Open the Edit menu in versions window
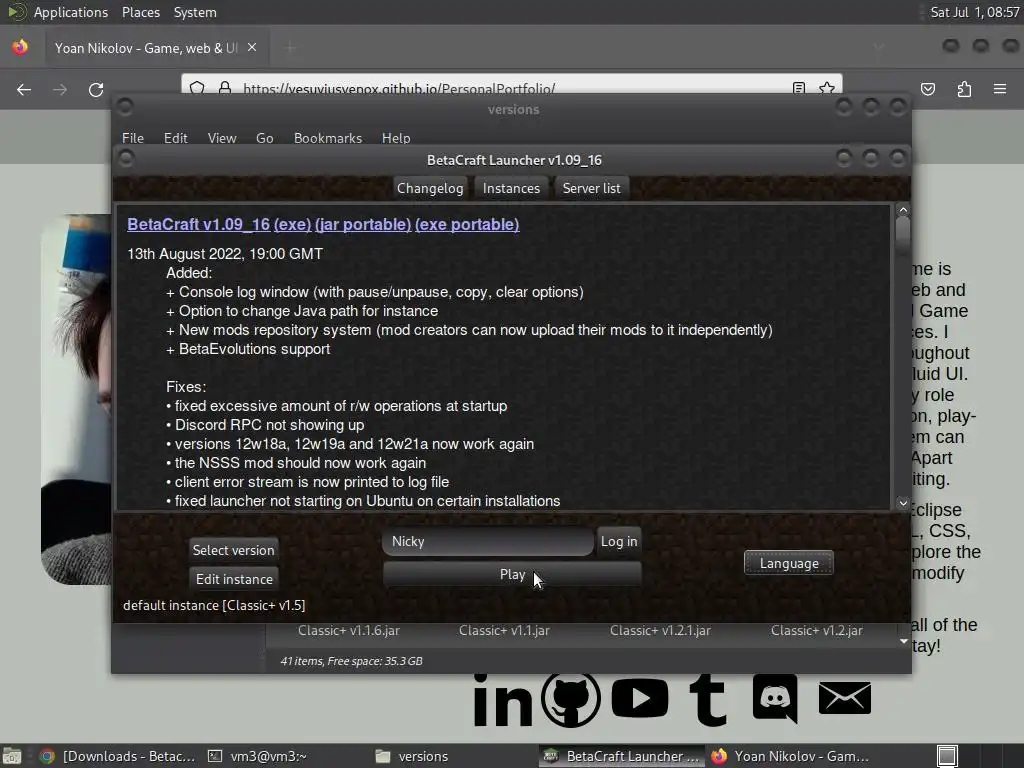1024x768 pixels. point(176,138)
